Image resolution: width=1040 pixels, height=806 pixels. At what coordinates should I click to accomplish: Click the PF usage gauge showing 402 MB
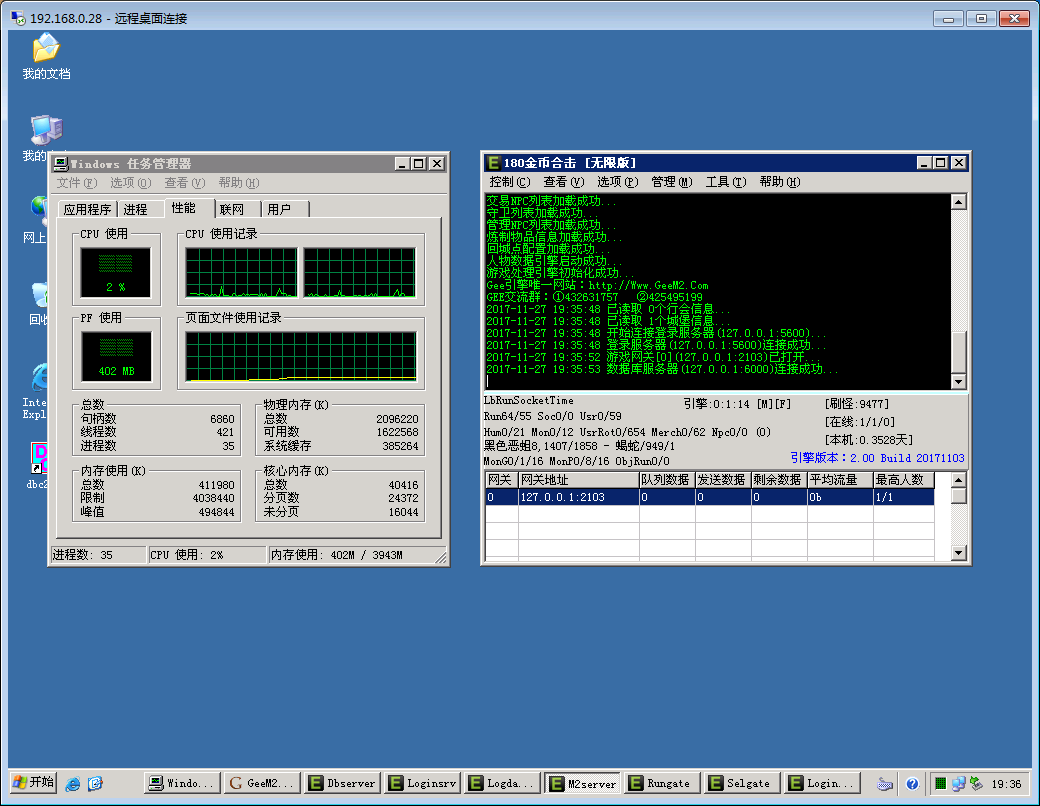117,357
